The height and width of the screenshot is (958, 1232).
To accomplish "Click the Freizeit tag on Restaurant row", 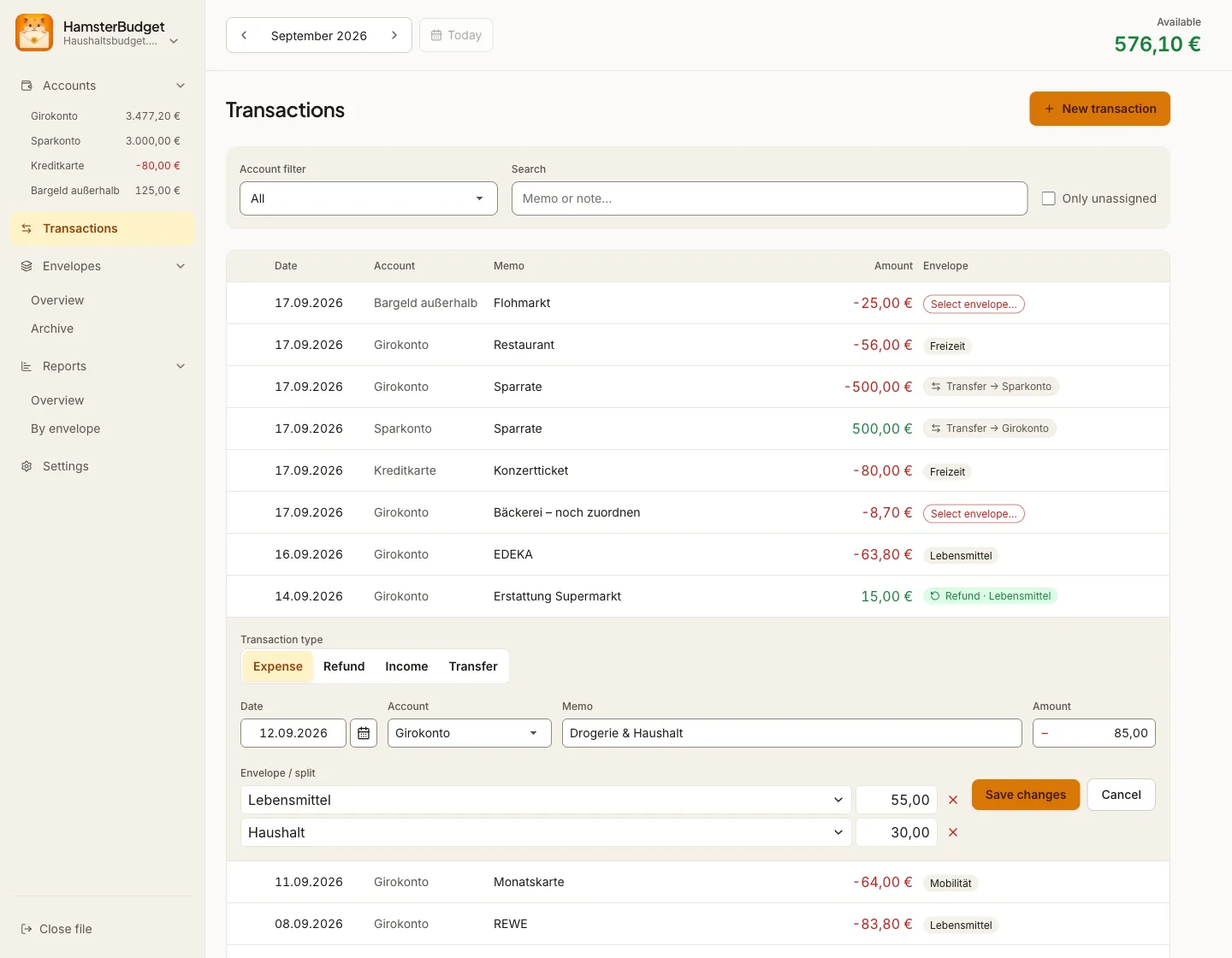I will click(x=947, y=346).
